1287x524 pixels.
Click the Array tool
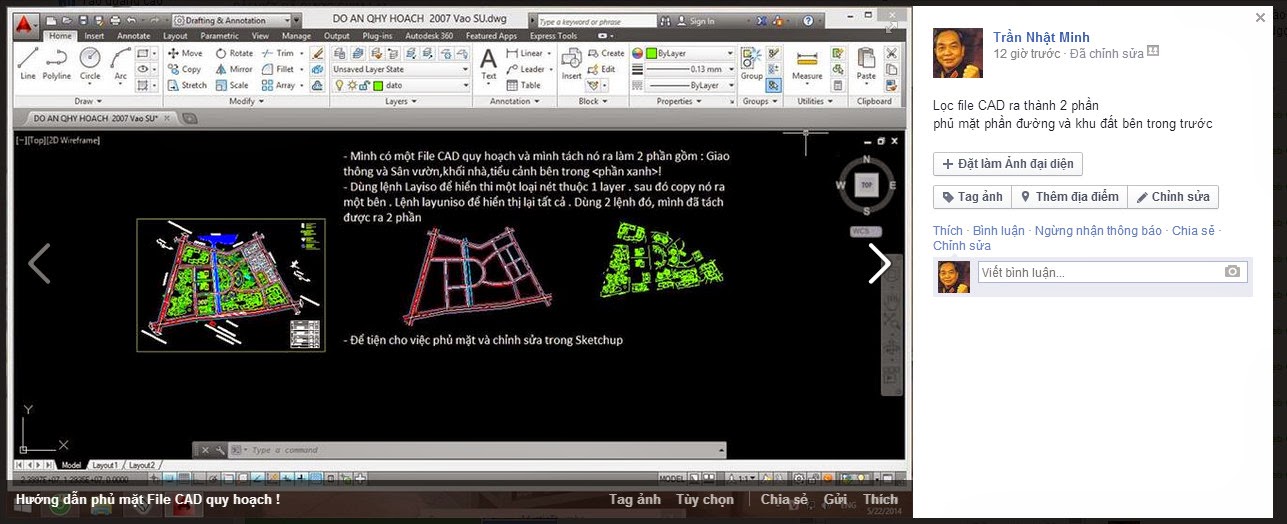[x=279, y=85]
